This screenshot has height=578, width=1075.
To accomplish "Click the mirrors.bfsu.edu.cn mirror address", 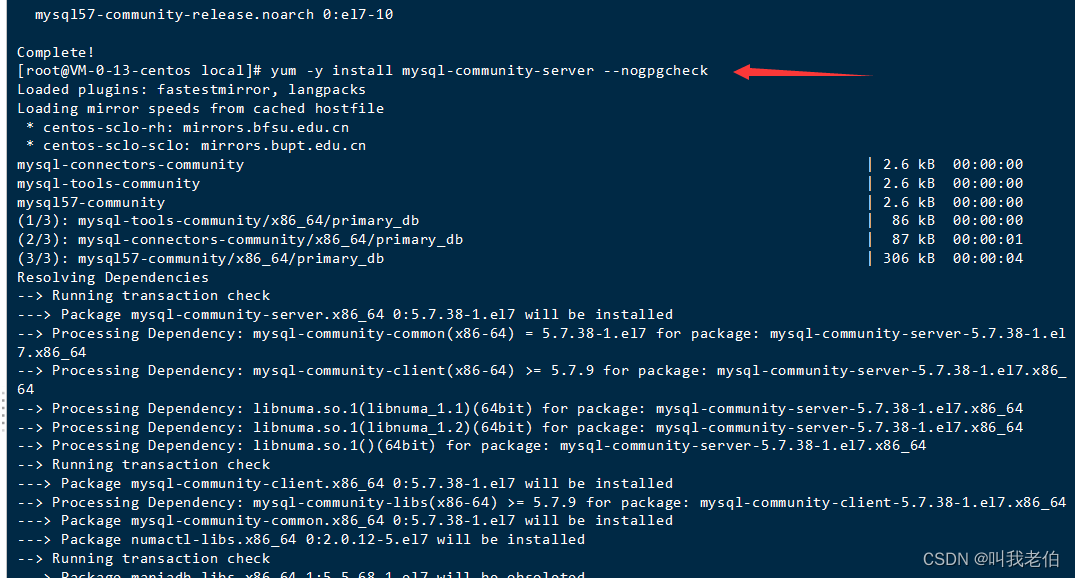I will 266,128.
